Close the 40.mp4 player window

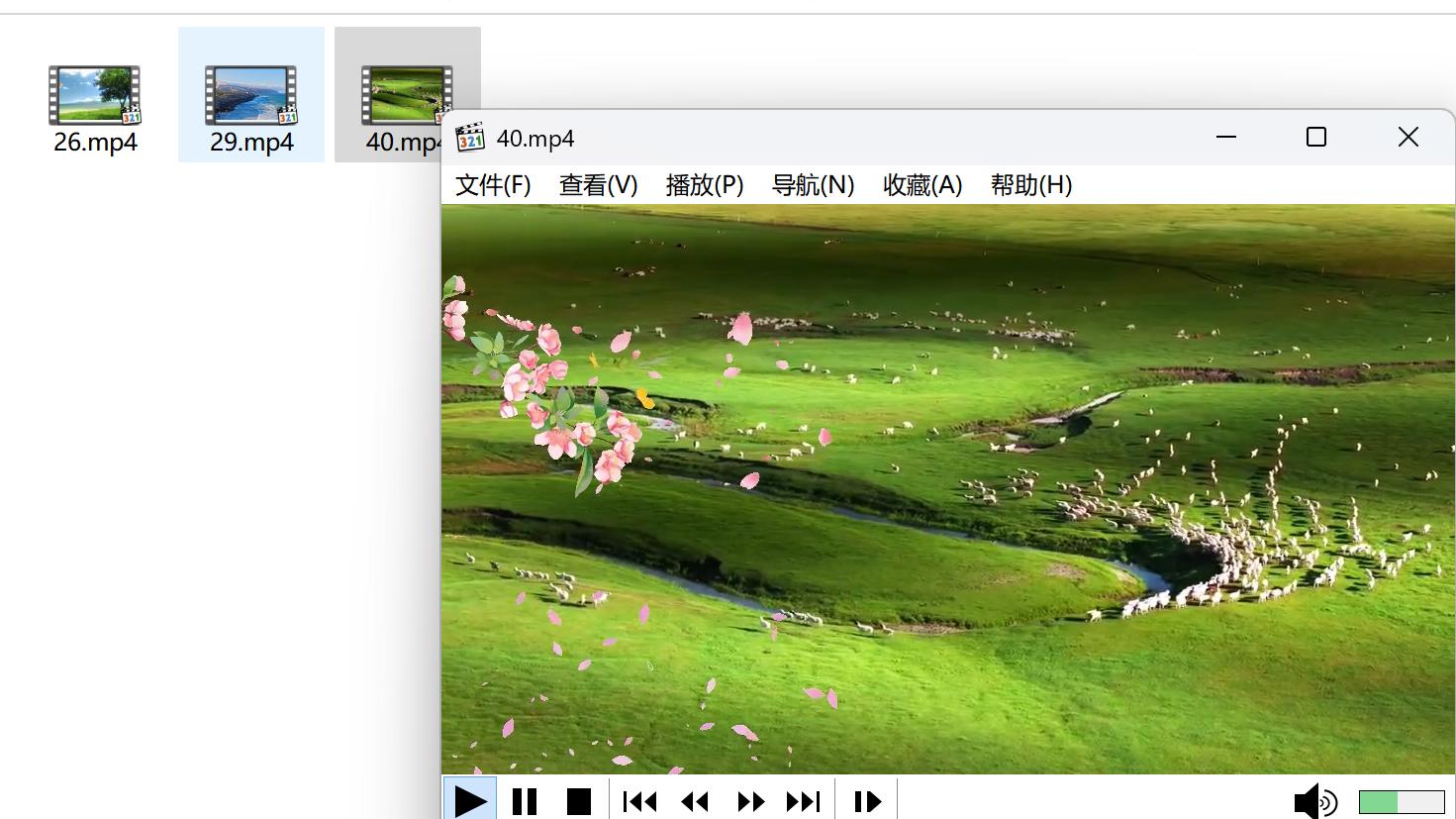pyautogui.click(x=1408, y=137)
